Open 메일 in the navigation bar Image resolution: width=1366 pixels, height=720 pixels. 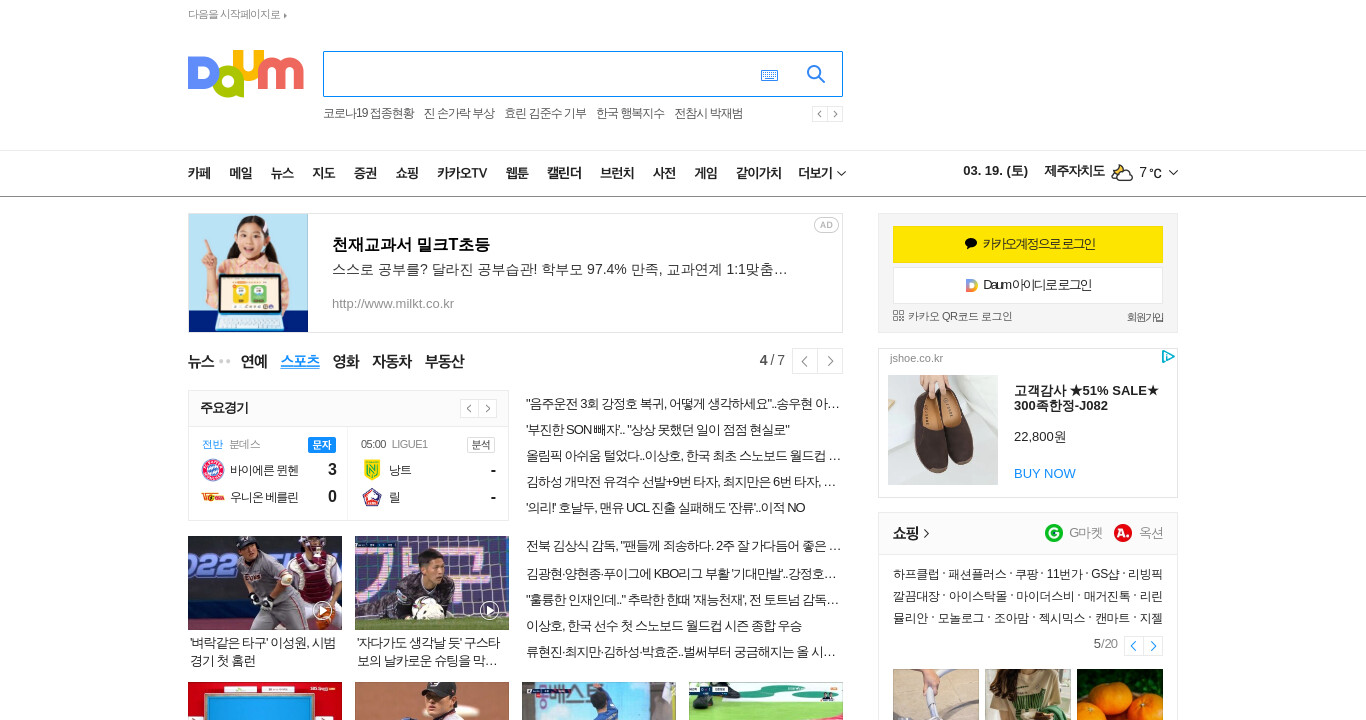click(x=240, y=173)
